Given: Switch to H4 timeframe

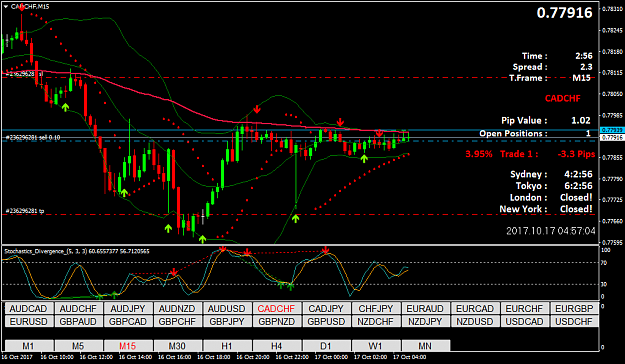Looking at the screenshot, I should coord(276,346).
